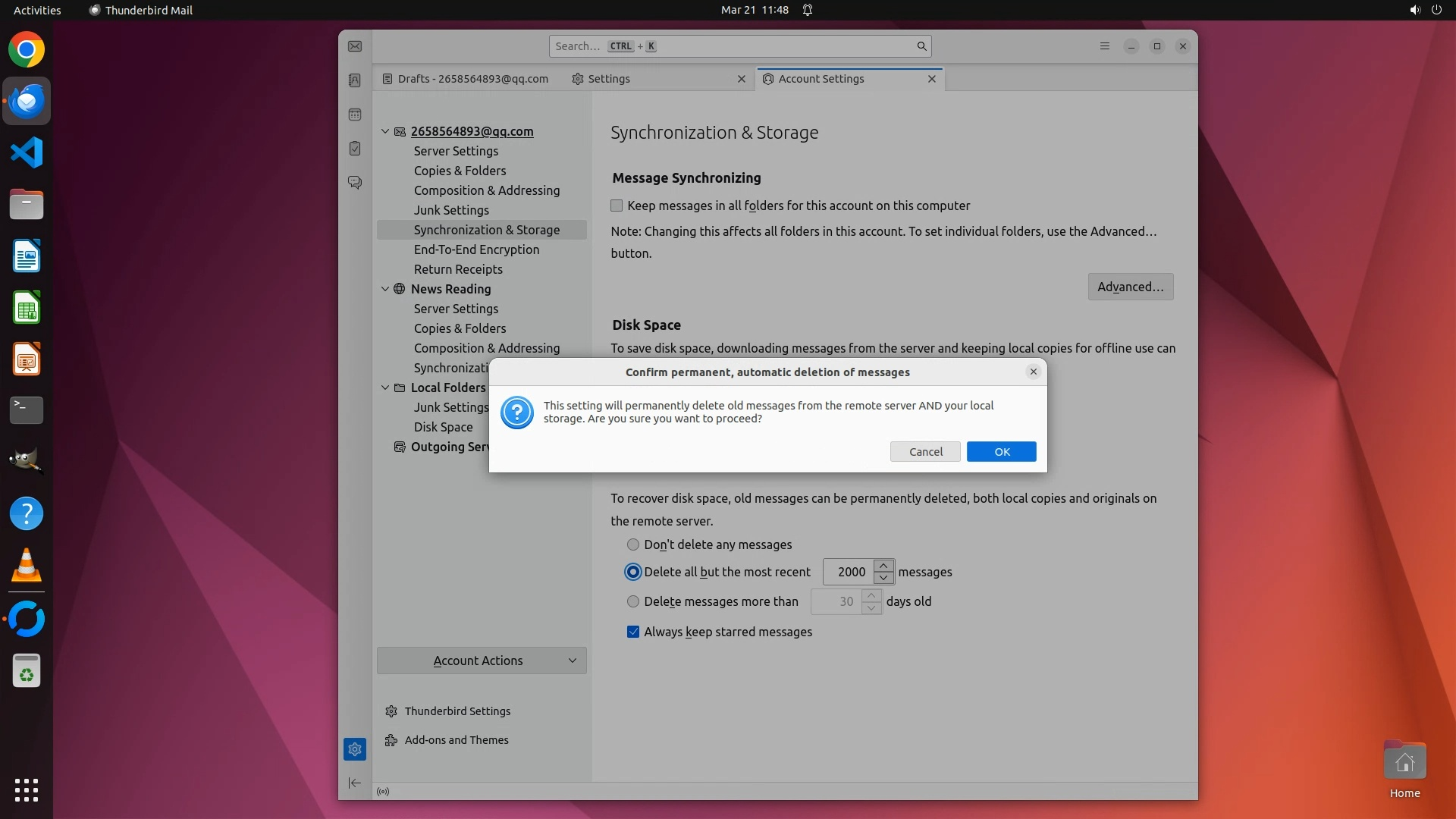
Task: Open the Tasks space icon
Action: (355, 149)
